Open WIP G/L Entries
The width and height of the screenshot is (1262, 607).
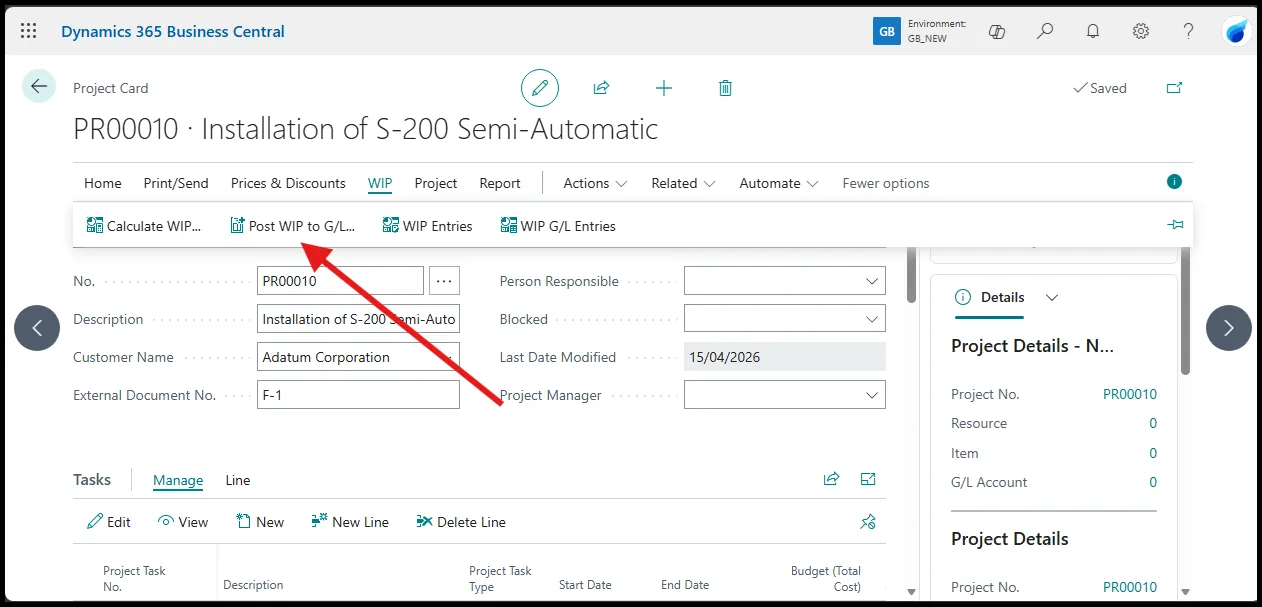(558, 226)
